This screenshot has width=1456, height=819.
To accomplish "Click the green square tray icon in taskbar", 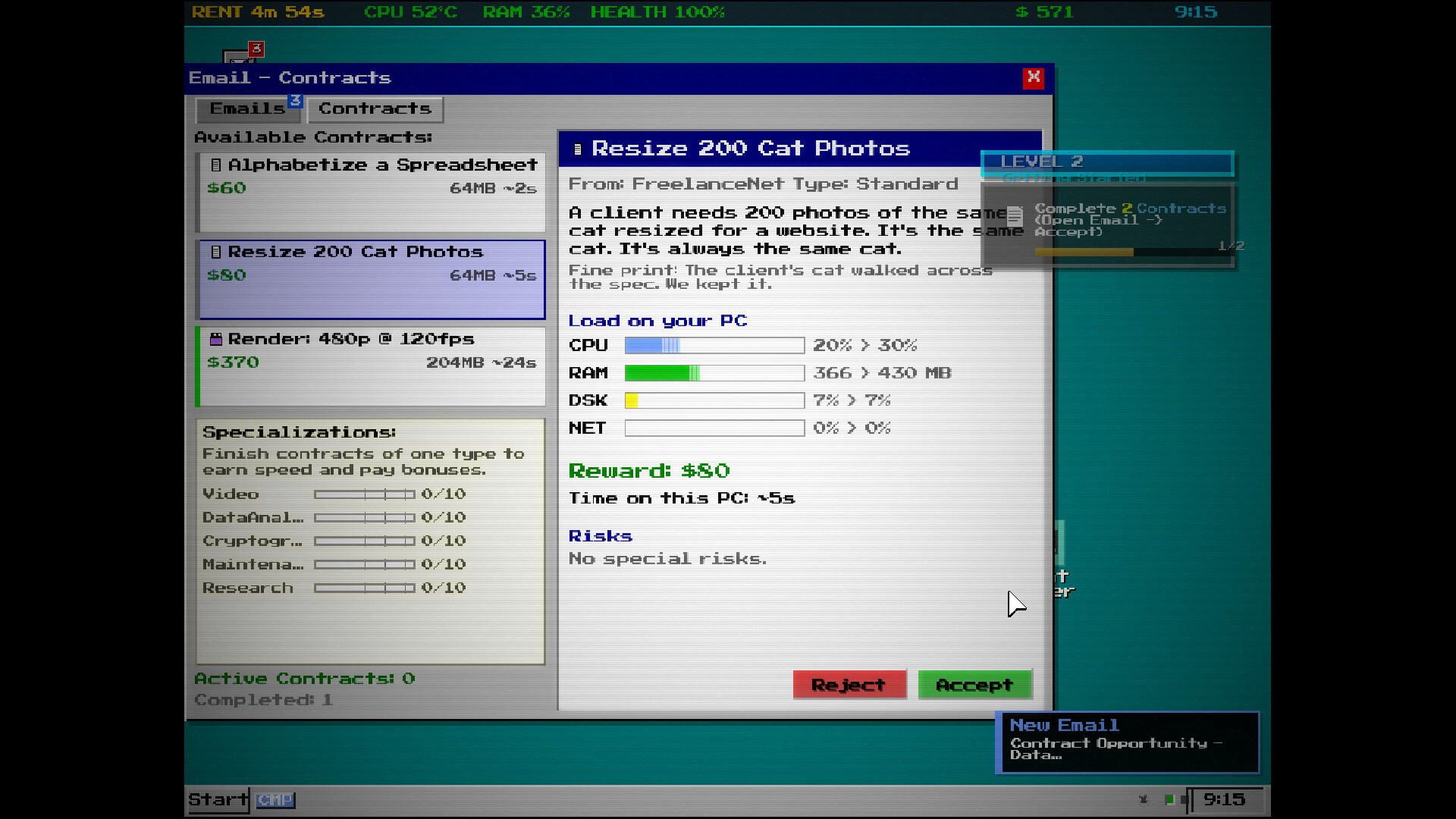I will pos(1169,799).
